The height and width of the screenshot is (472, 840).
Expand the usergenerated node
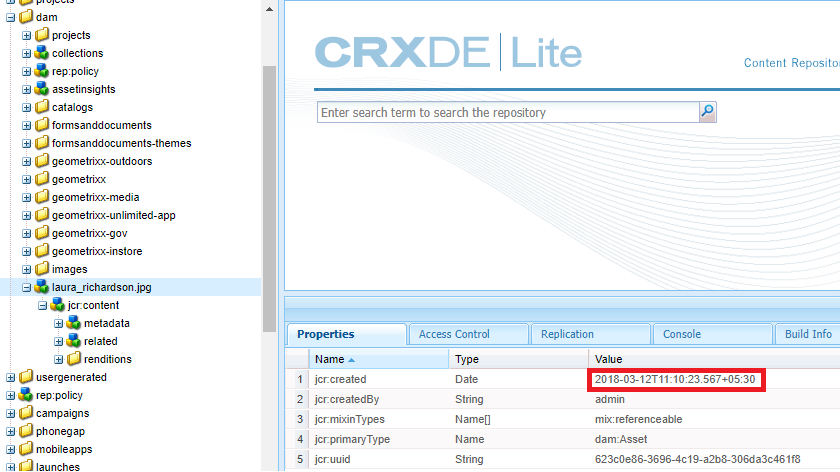click(11, 378)
